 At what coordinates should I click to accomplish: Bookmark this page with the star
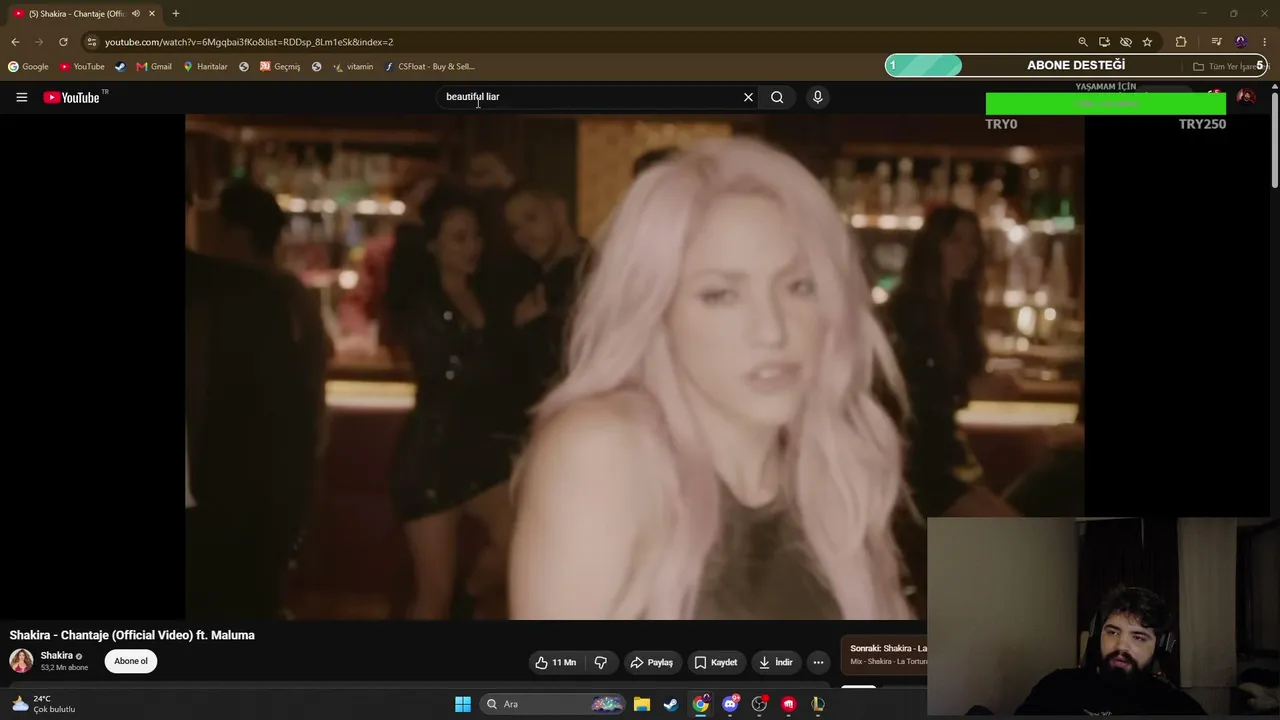pyautogui.click(x=1147, y=42)
